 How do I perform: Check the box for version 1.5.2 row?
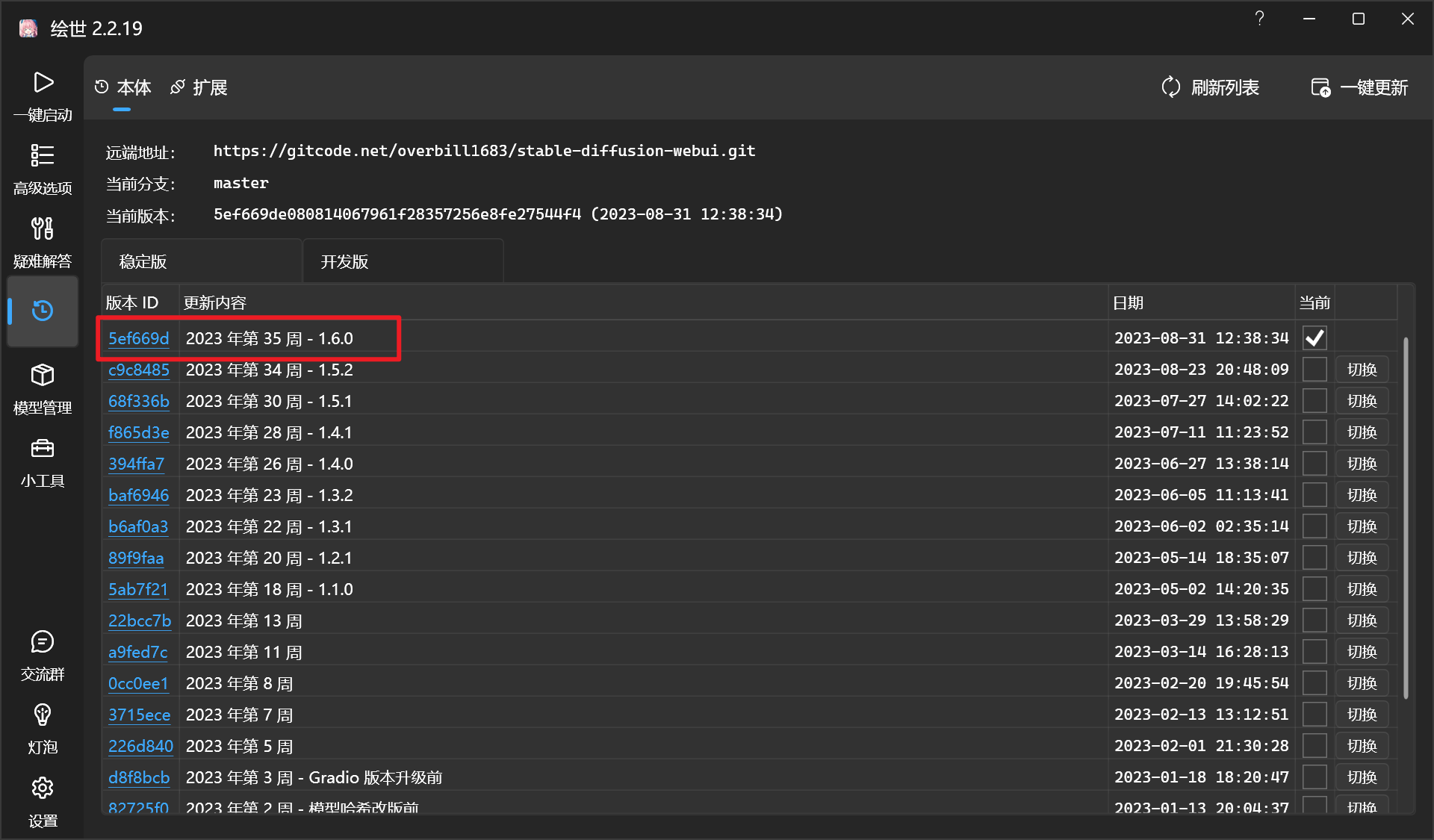(1314, 370)
